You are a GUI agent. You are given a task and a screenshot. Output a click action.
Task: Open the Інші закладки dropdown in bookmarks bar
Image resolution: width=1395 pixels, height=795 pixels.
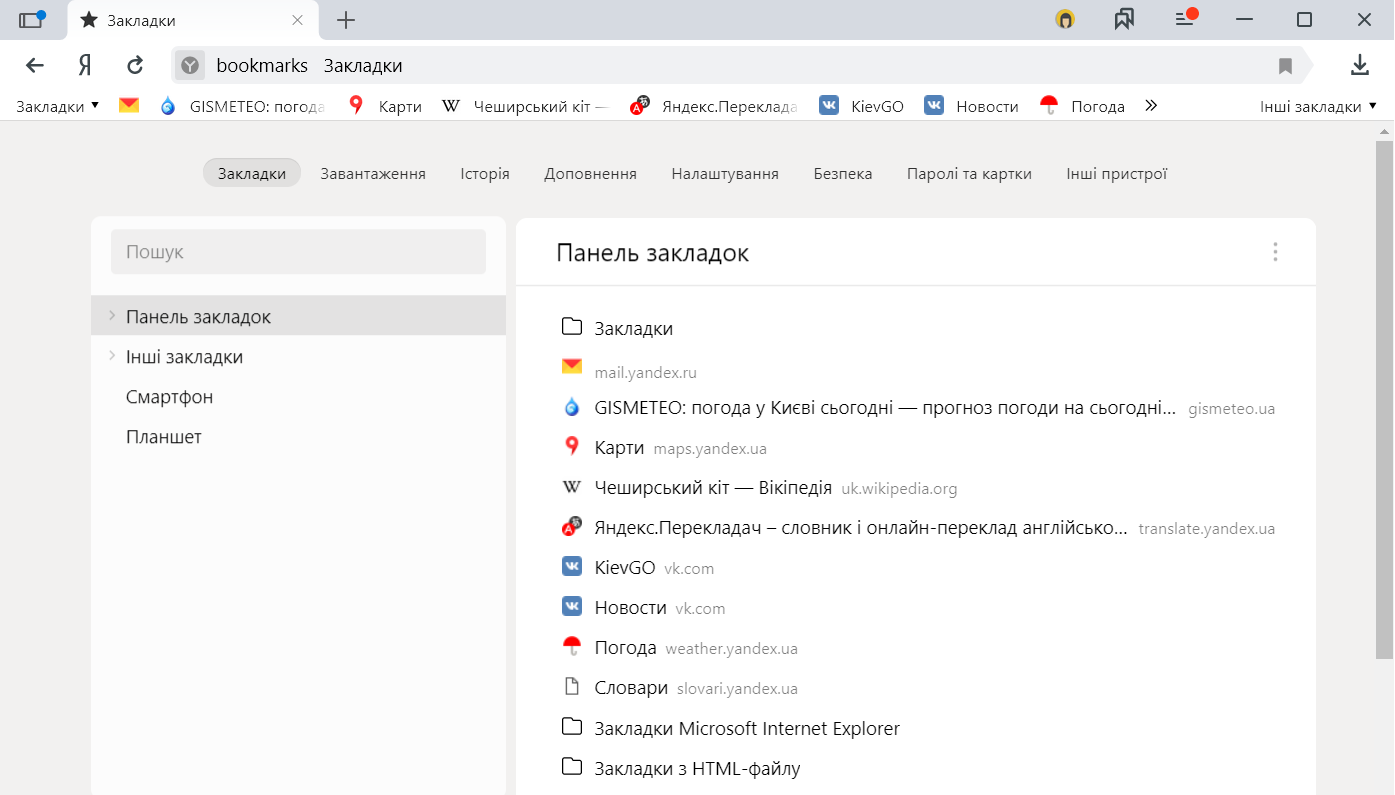click(1318, 106)
